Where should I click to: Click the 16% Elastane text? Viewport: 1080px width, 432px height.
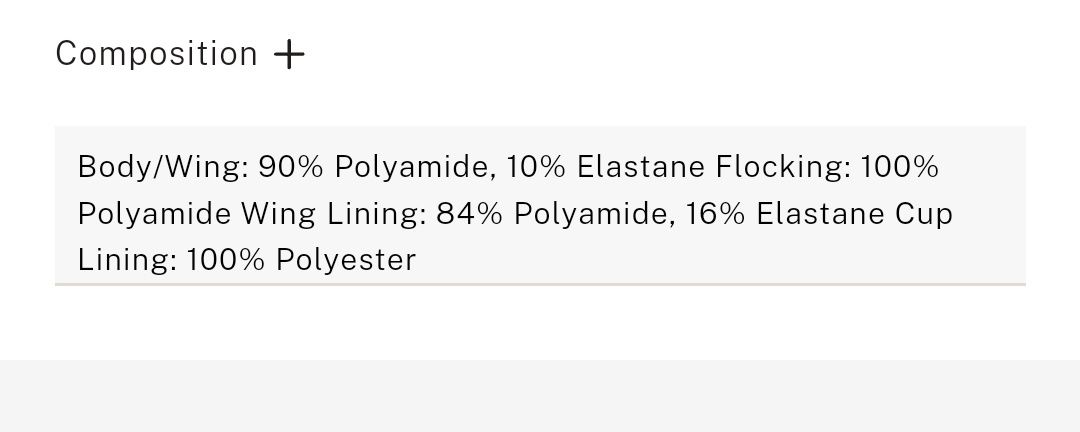coord(786,214)
